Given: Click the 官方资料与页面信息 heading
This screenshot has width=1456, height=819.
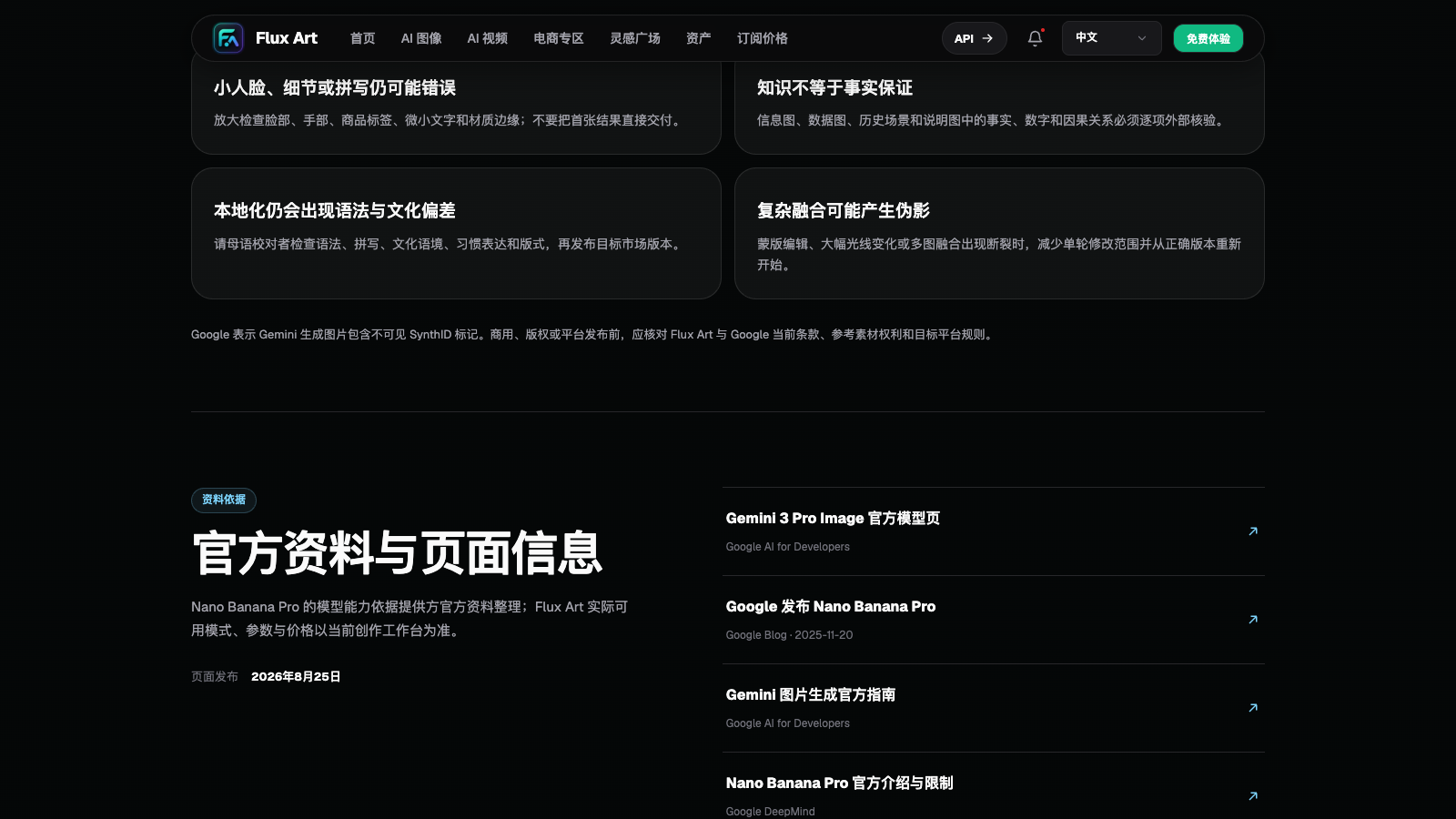Looking at the screenshot, I should pos(398,553).
